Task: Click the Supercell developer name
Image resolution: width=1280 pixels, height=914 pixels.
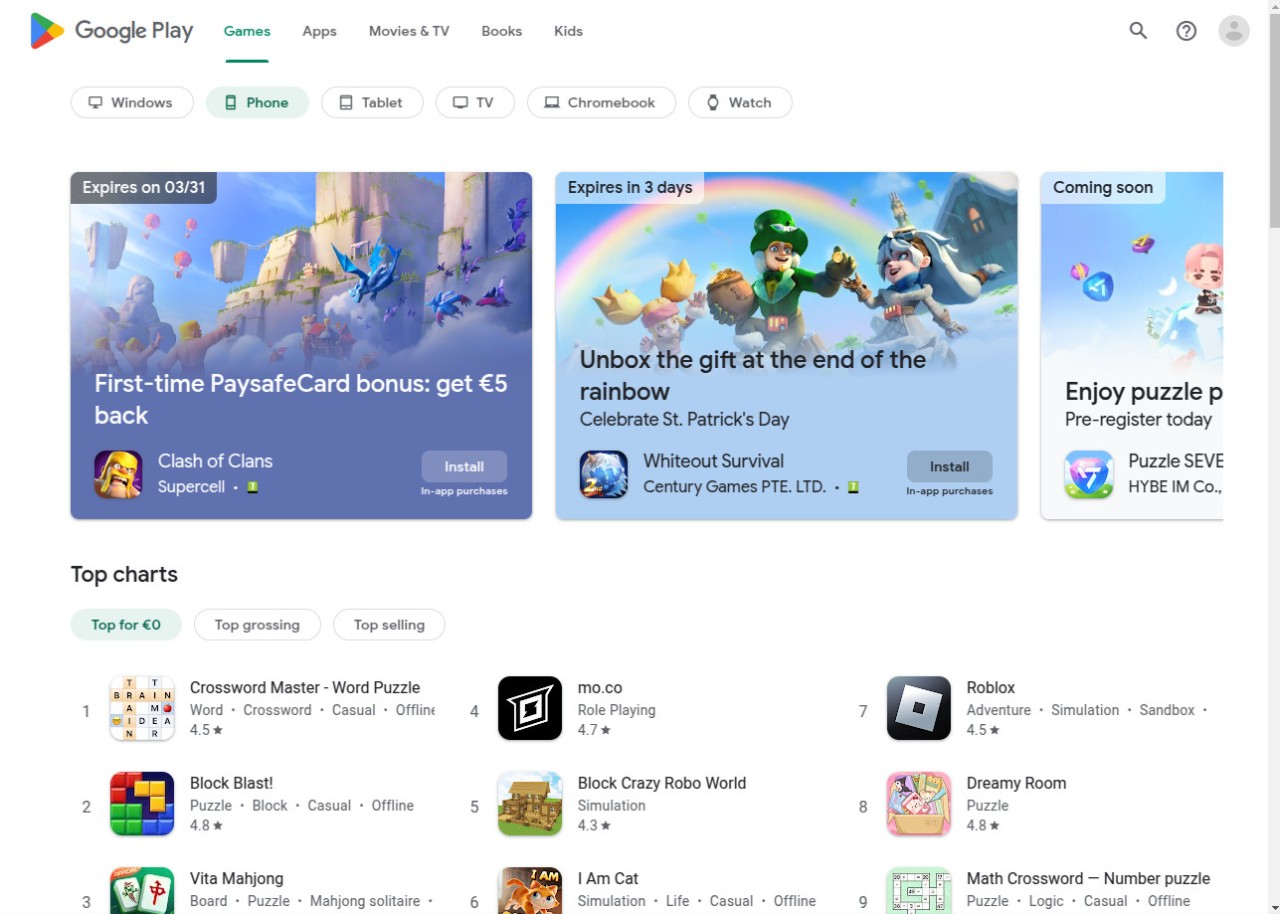Action: click(191, 487)
